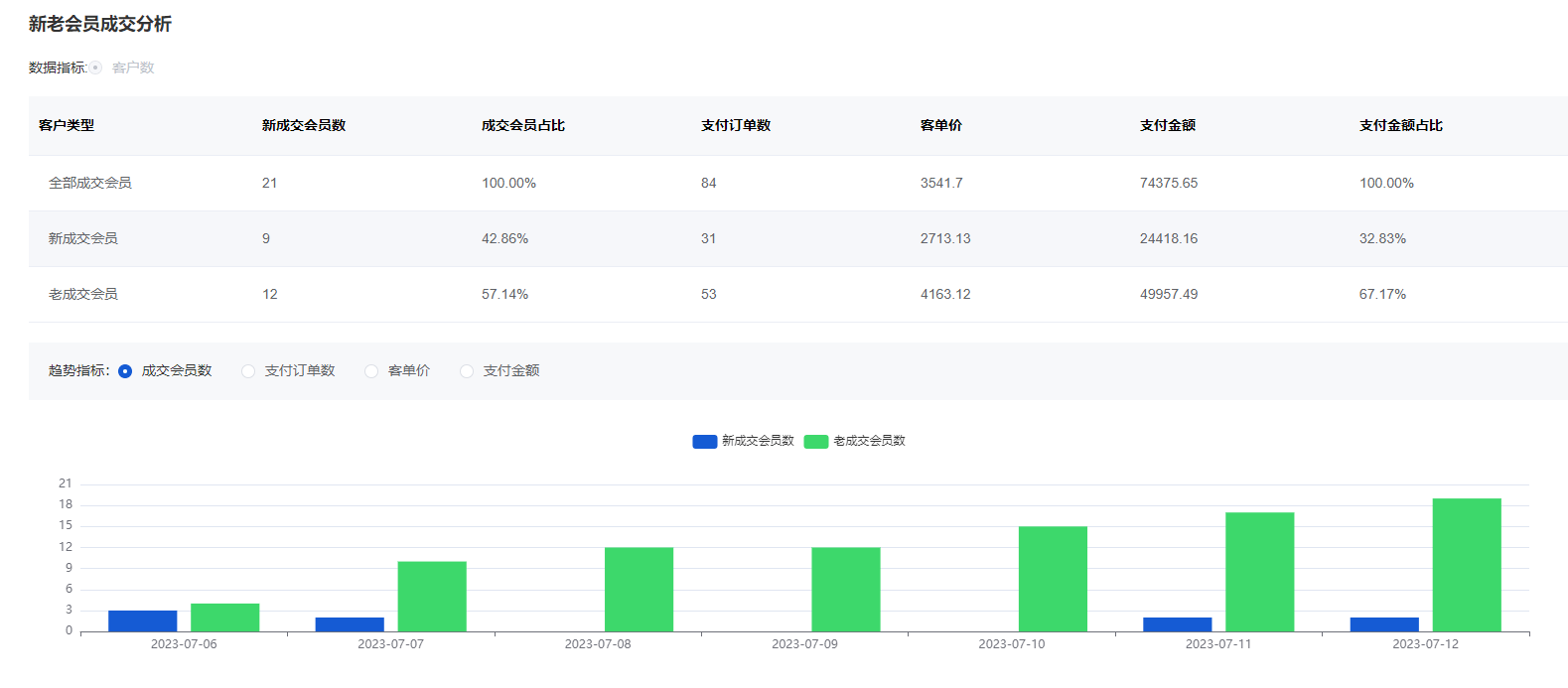
Task: Click the blue bar for 2023-07-06
Action: 143,620
